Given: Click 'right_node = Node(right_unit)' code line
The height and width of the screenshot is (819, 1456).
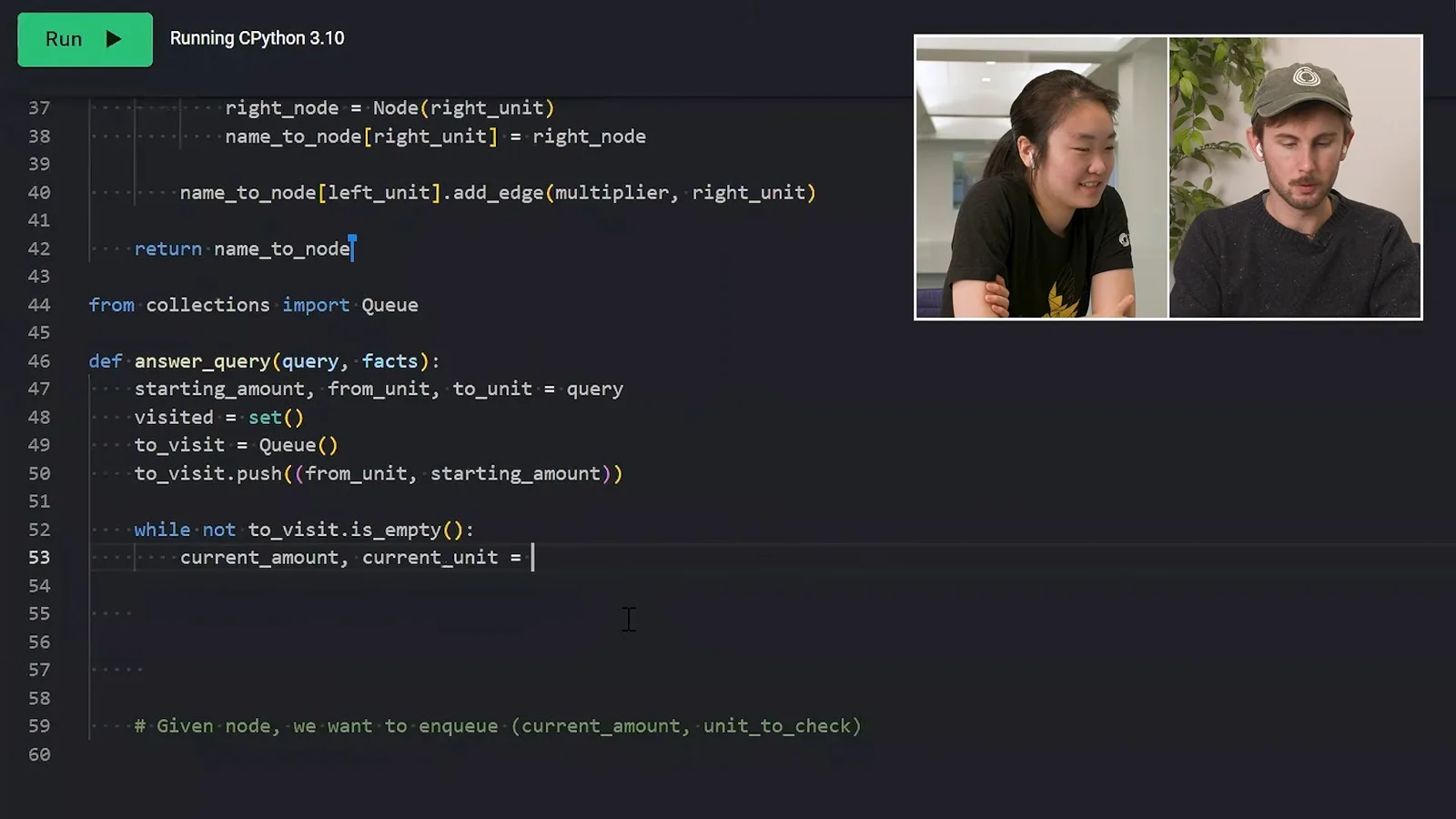Looking at the screenshot, I should coord(389,108).
